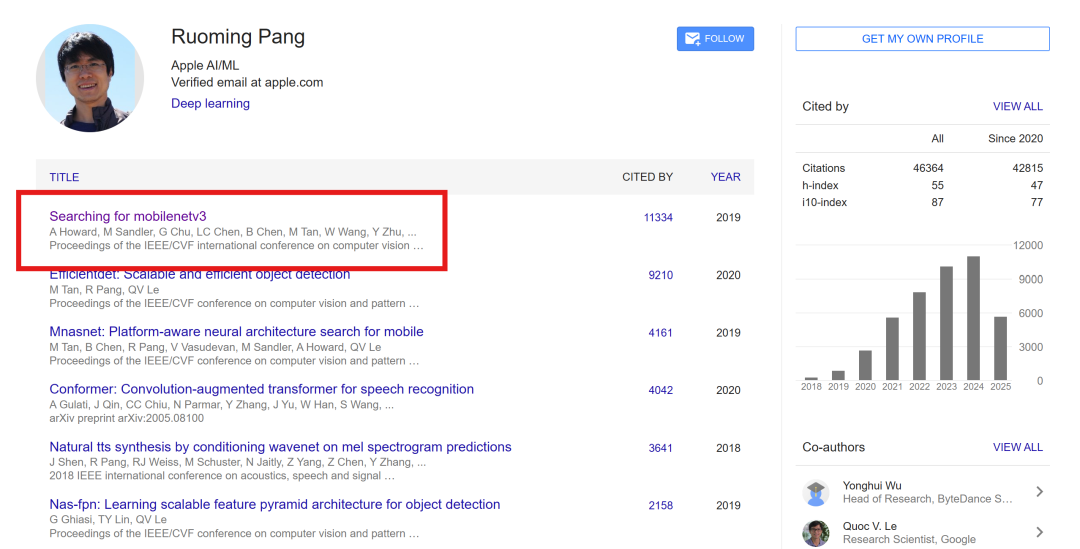Screen dimensions: 1080x549
Task: Click the Follow envelope icon button
Action: point(715,39)
